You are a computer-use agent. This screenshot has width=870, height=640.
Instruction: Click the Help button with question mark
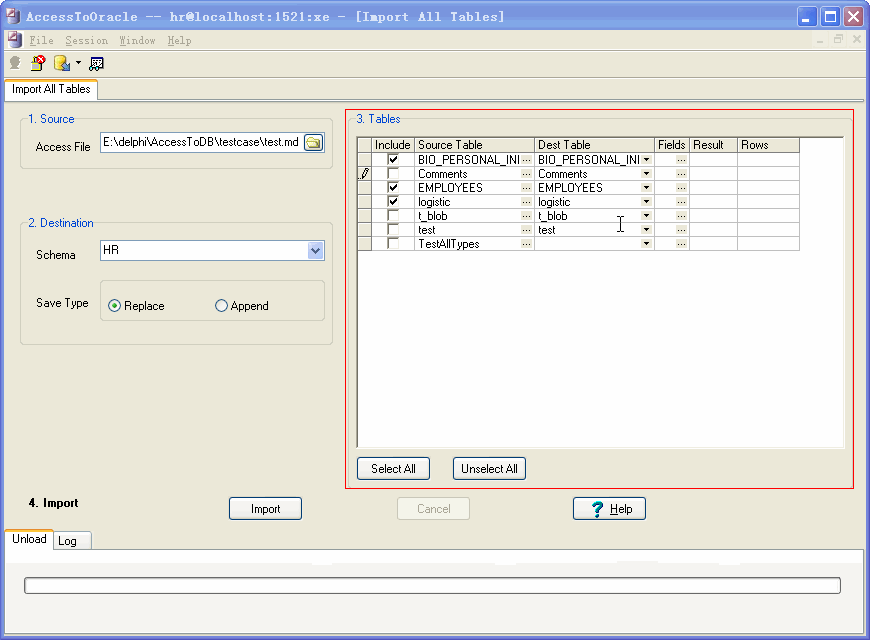pos(609,508)
